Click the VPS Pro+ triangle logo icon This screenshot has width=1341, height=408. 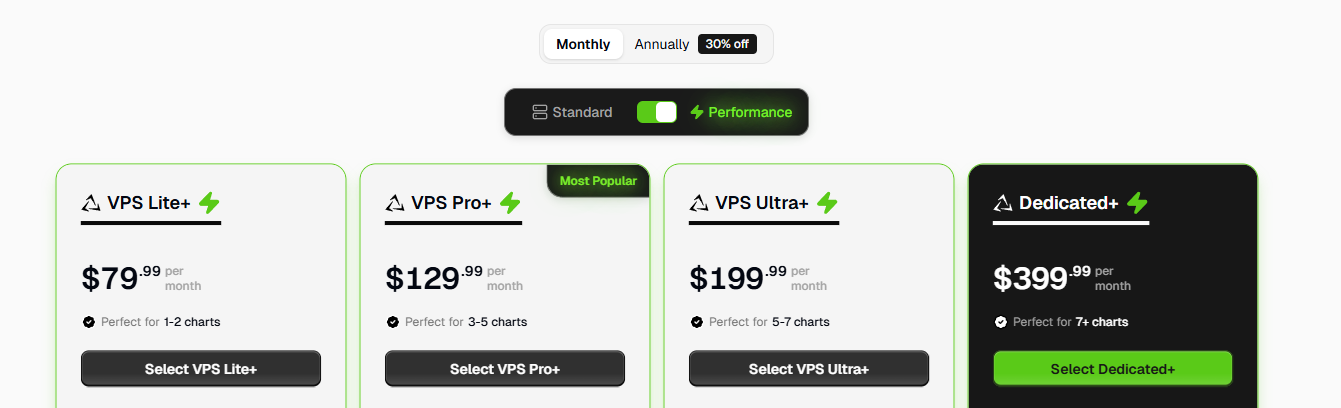pyautogui.click(x=395, y=203)
